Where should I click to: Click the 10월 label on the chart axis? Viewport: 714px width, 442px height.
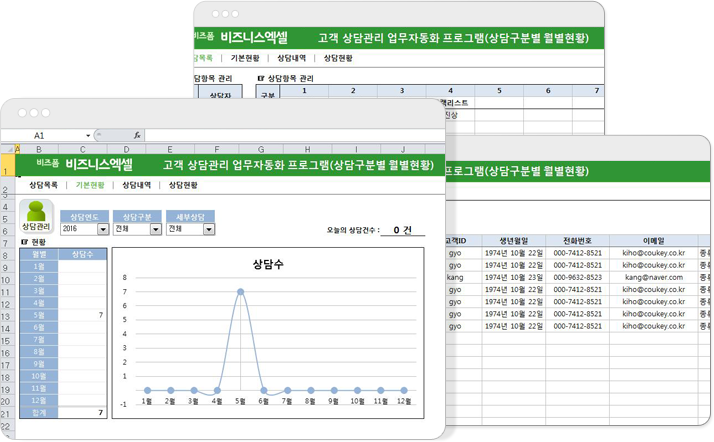click(357, 401)
